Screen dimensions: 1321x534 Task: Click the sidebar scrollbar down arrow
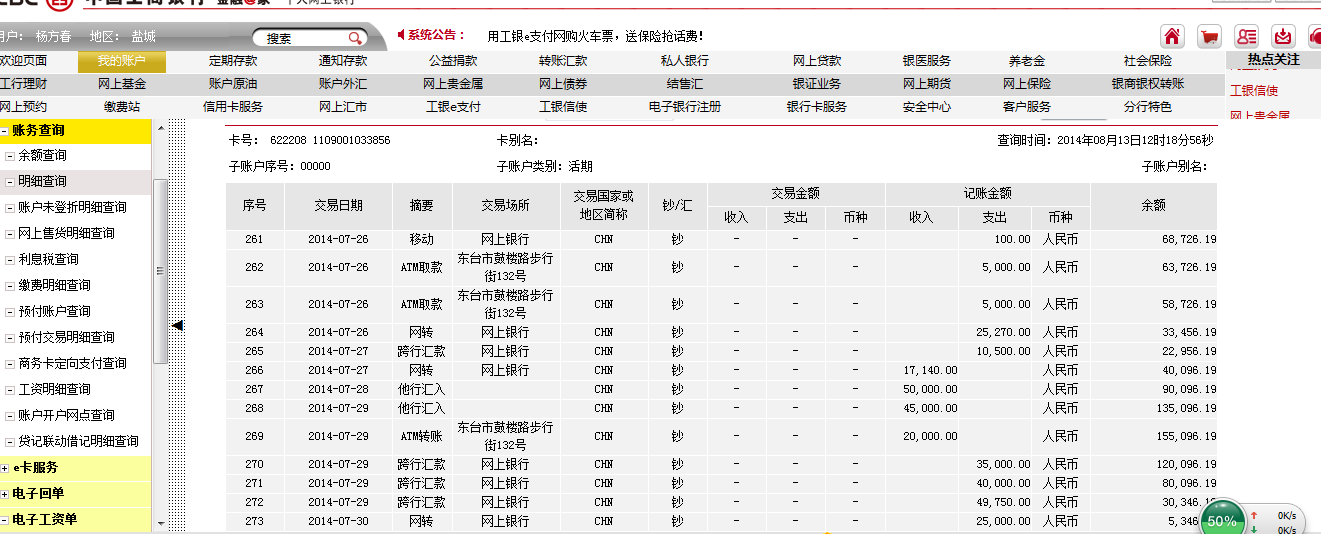coord(159,522)
